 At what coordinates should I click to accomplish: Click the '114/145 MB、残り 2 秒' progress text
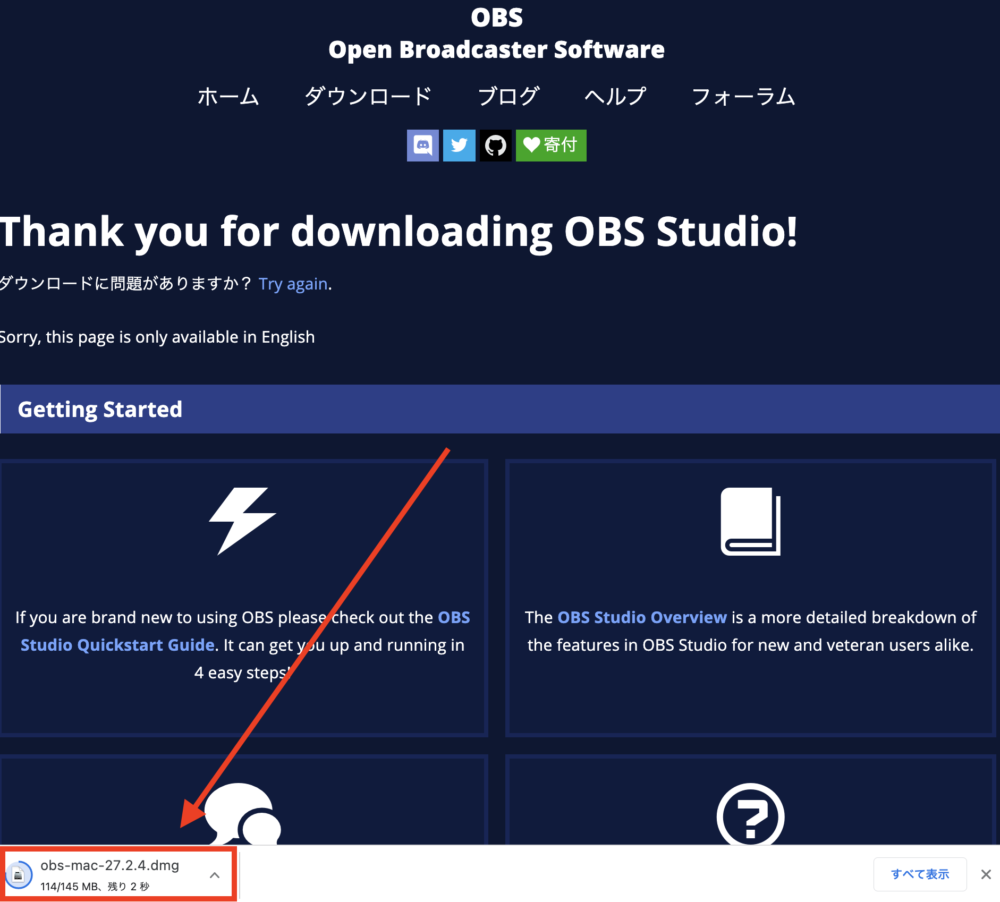[x=94, y=886]
